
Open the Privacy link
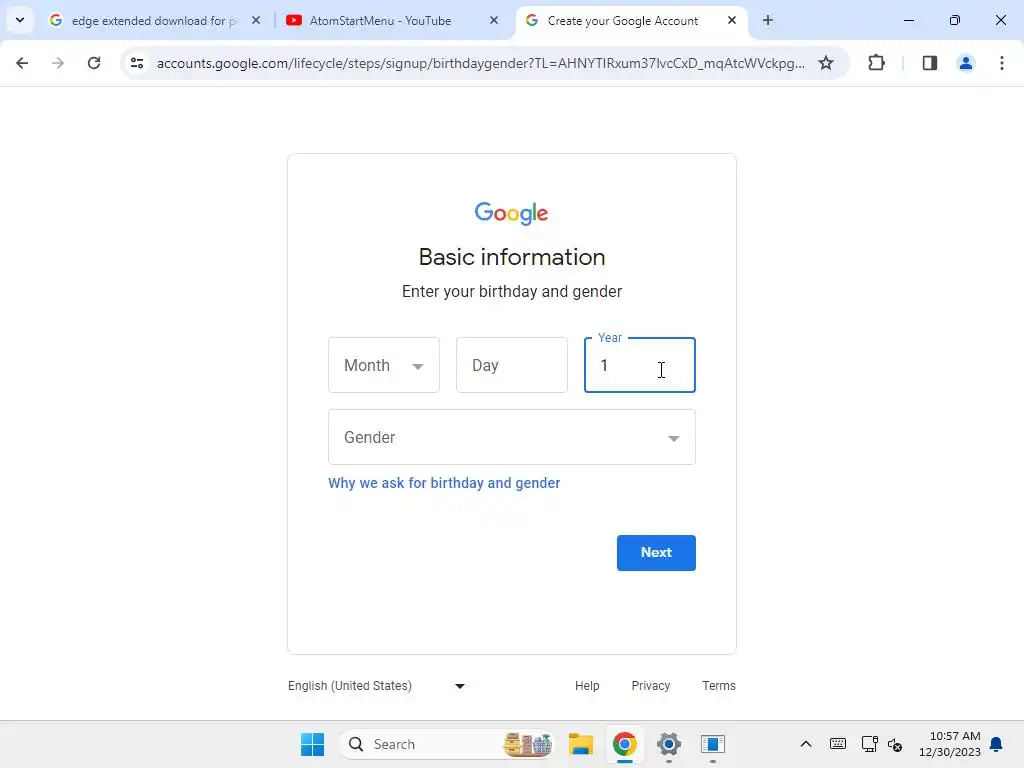point(650,686)
